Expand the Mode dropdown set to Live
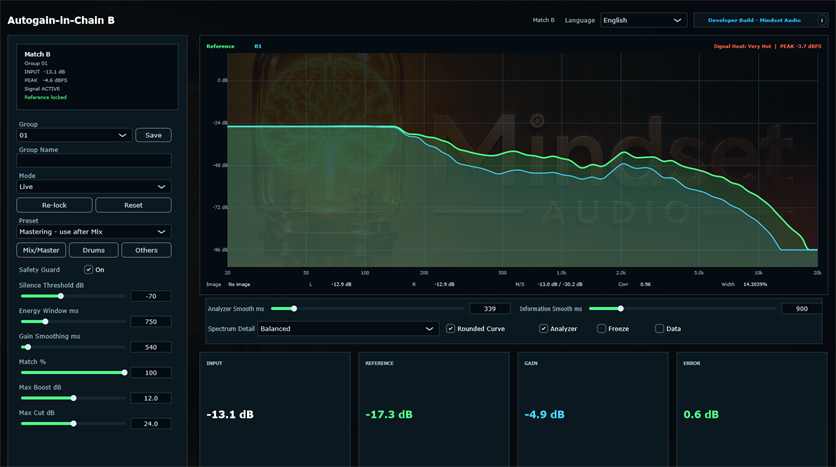The width and height of the screenshot is (836, 467). (94, 187)
